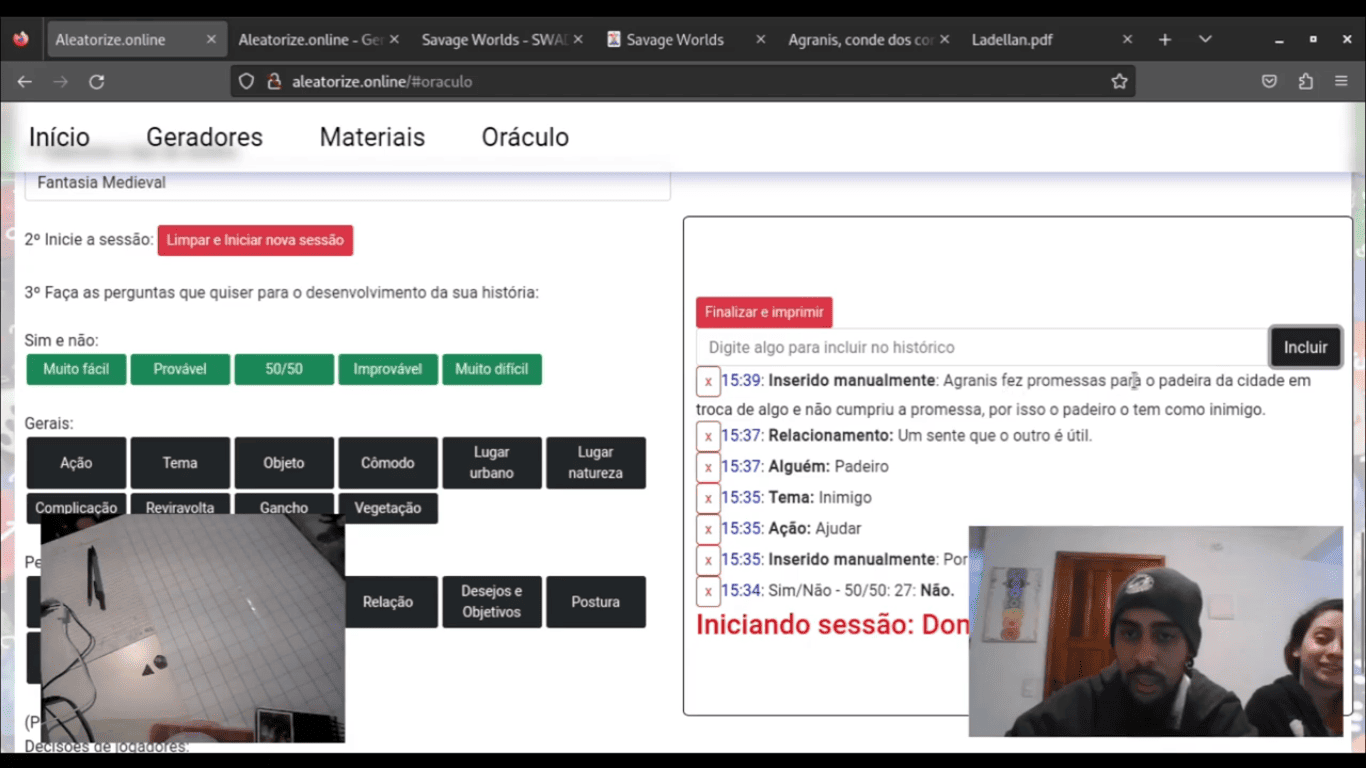Click the browser back arrow
This screenshot has width=1366, height=768.
pyautogui.click(x=25, y=82)
